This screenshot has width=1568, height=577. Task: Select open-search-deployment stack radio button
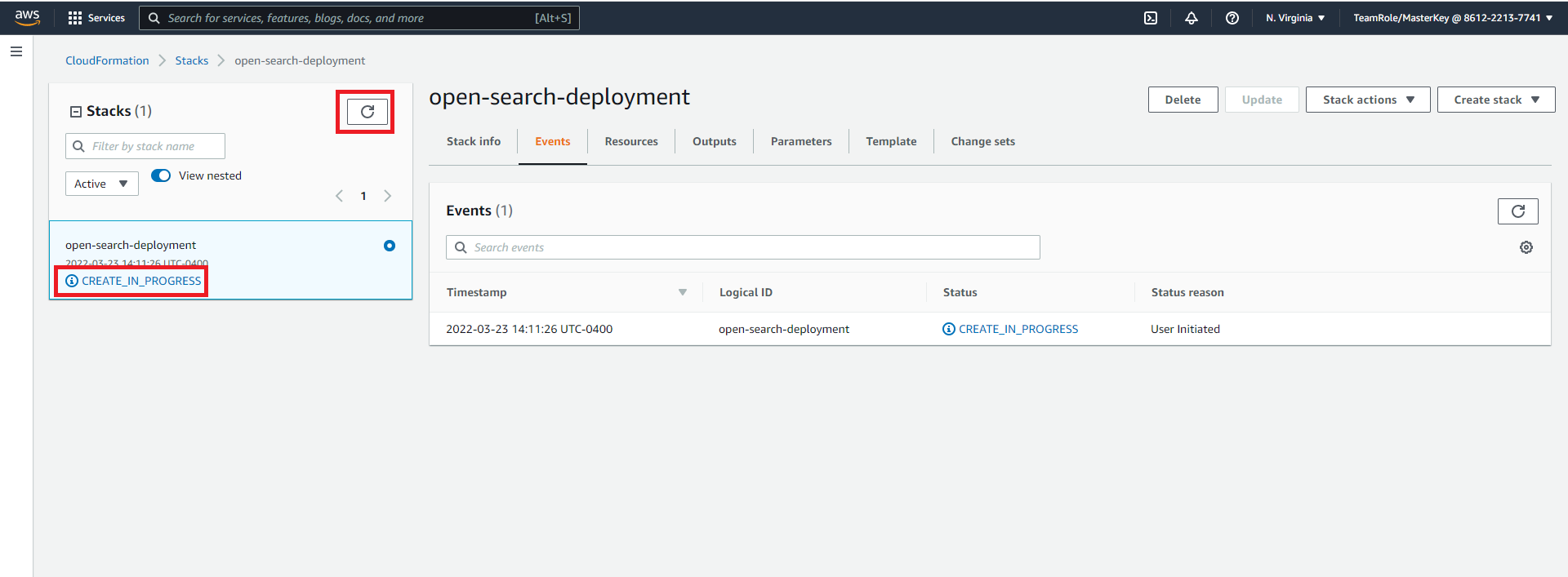[x=390, y=246]
